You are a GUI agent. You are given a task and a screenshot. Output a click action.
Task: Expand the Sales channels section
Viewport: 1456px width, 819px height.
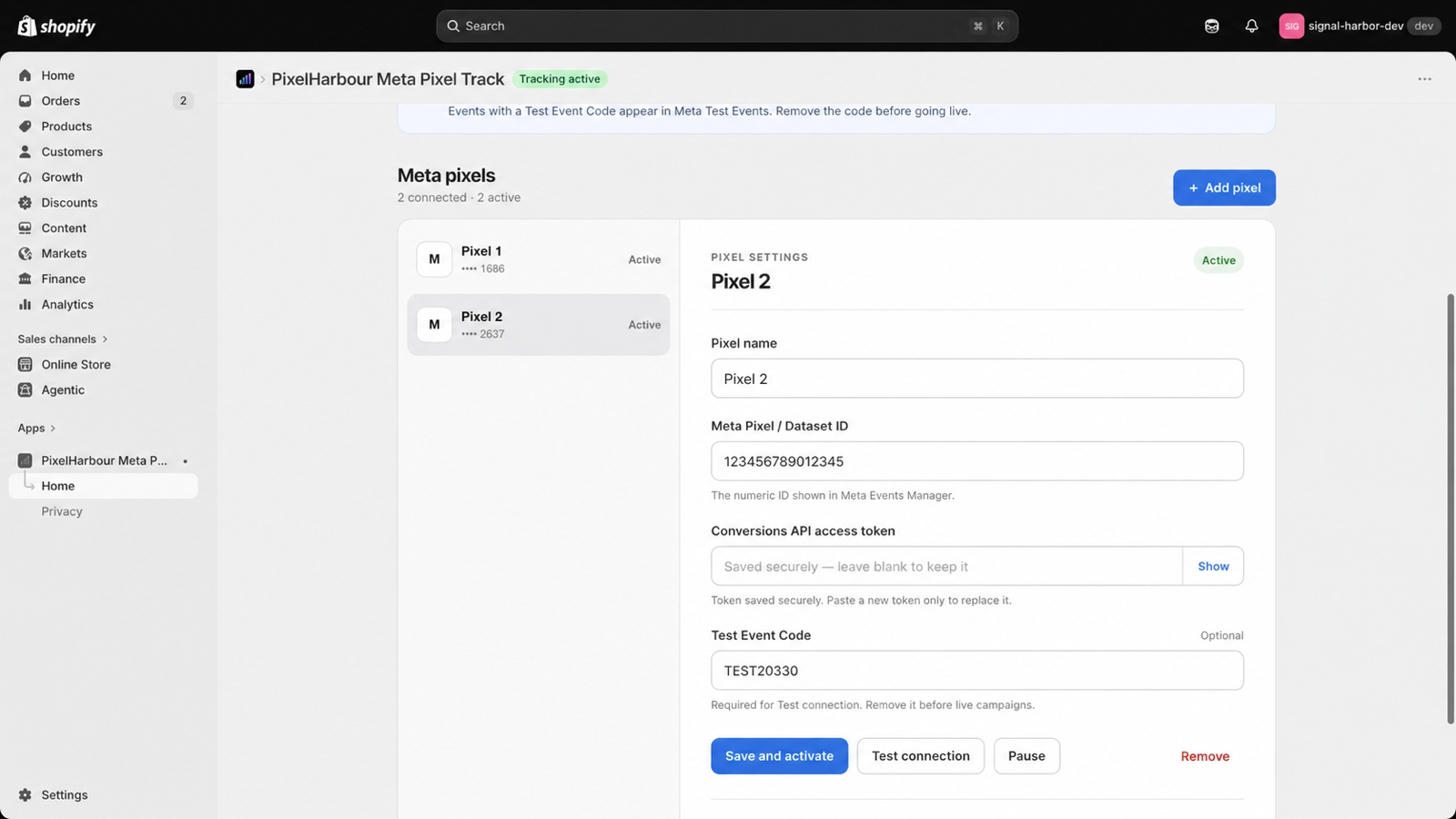click(63, 339)
